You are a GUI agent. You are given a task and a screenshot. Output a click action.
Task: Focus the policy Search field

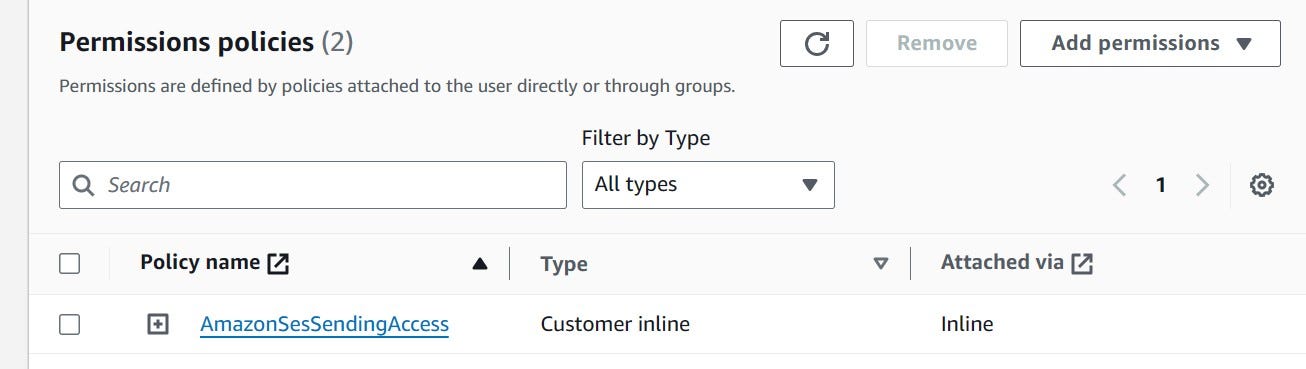[313, 185]
